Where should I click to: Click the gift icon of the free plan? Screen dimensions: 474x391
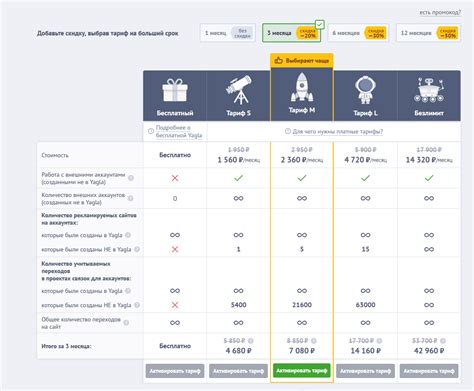175,90
